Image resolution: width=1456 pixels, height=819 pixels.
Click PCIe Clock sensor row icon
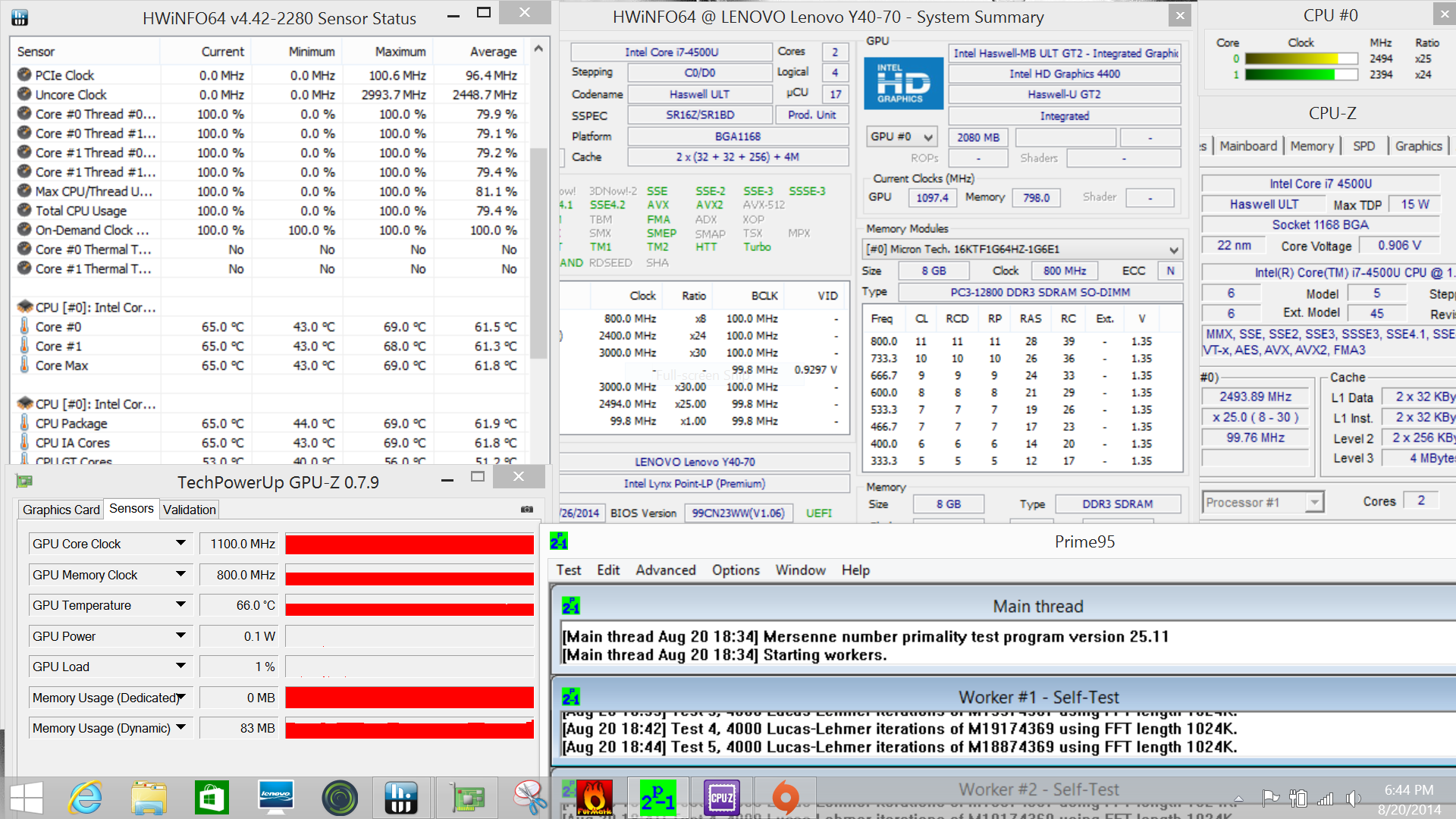point(24,74)
